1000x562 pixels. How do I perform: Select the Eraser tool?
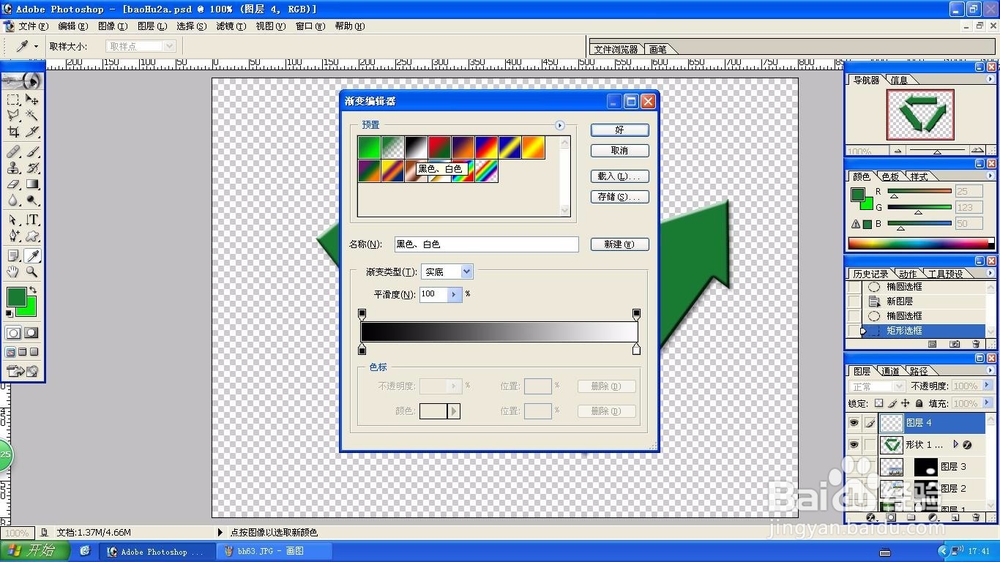(13, 184)
